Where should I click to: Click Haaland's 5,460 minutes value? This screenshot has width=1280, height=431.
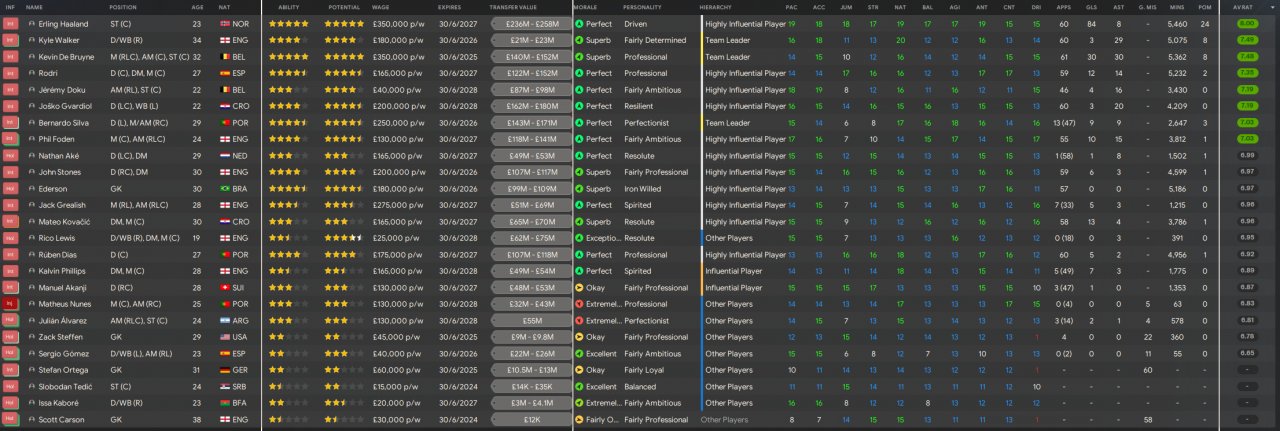pos(1177,23)
